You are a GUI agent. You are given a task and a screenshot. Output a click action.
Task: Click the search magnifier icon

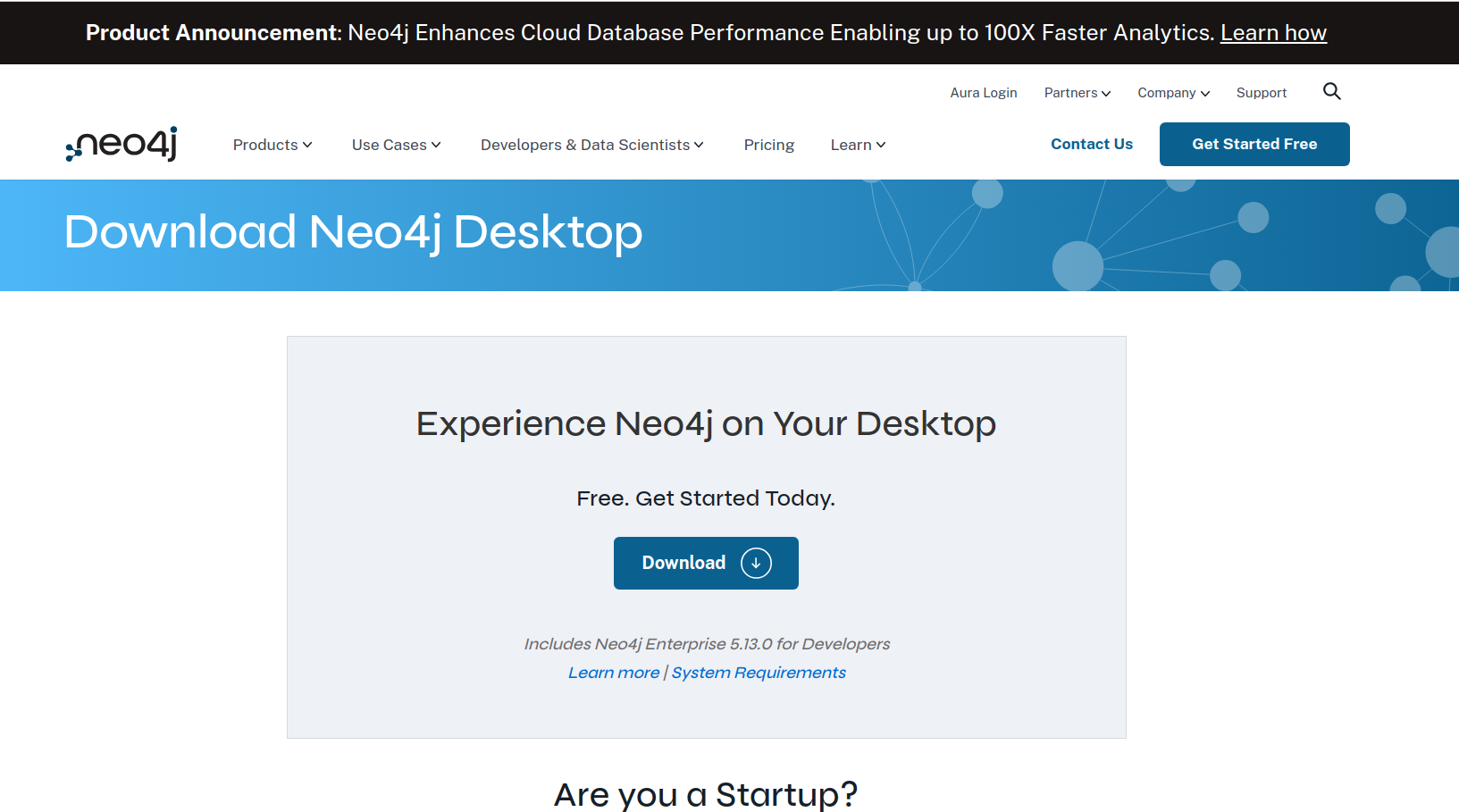[1331, 91]
